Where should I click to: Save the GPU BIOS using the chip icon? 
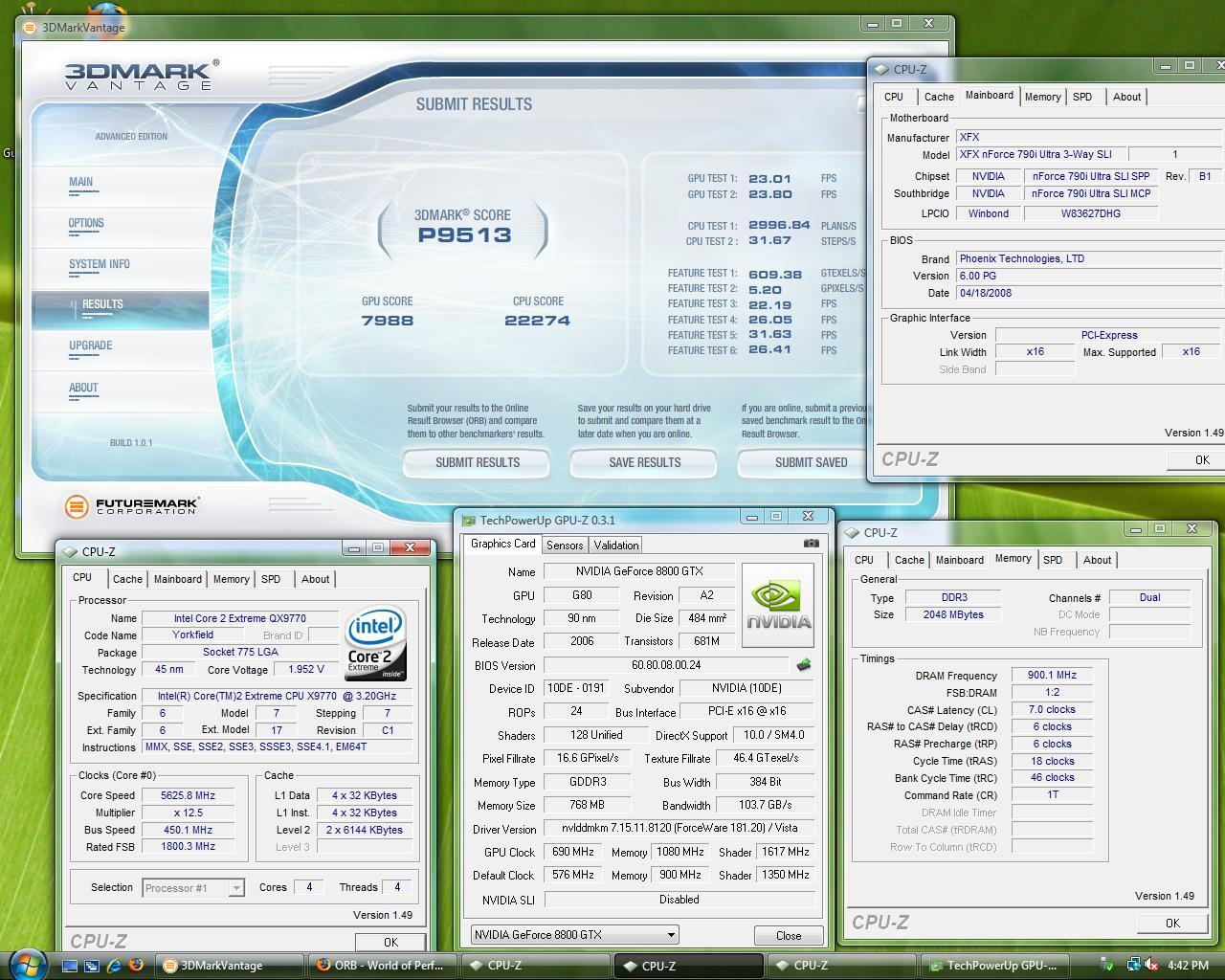click(x=804, y=664)
